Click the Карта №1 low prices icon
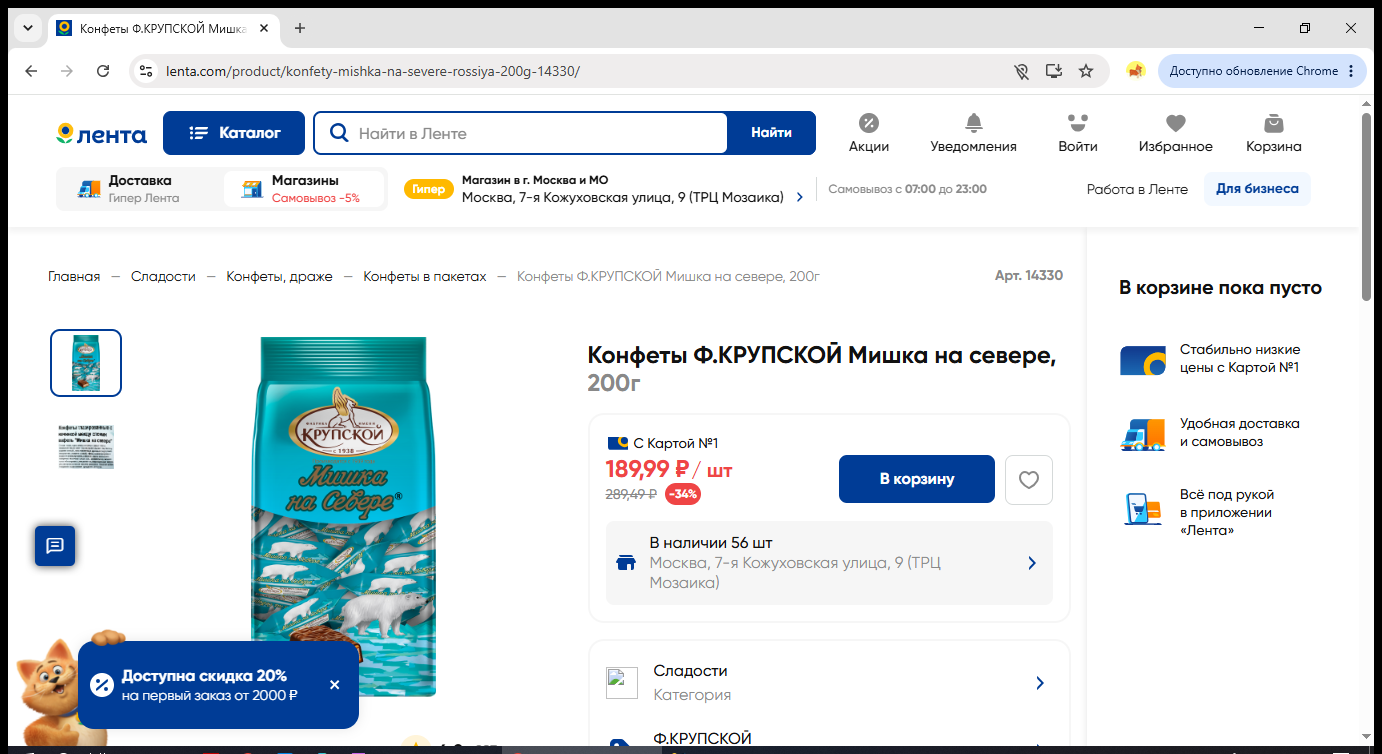 click(1142, 359)
